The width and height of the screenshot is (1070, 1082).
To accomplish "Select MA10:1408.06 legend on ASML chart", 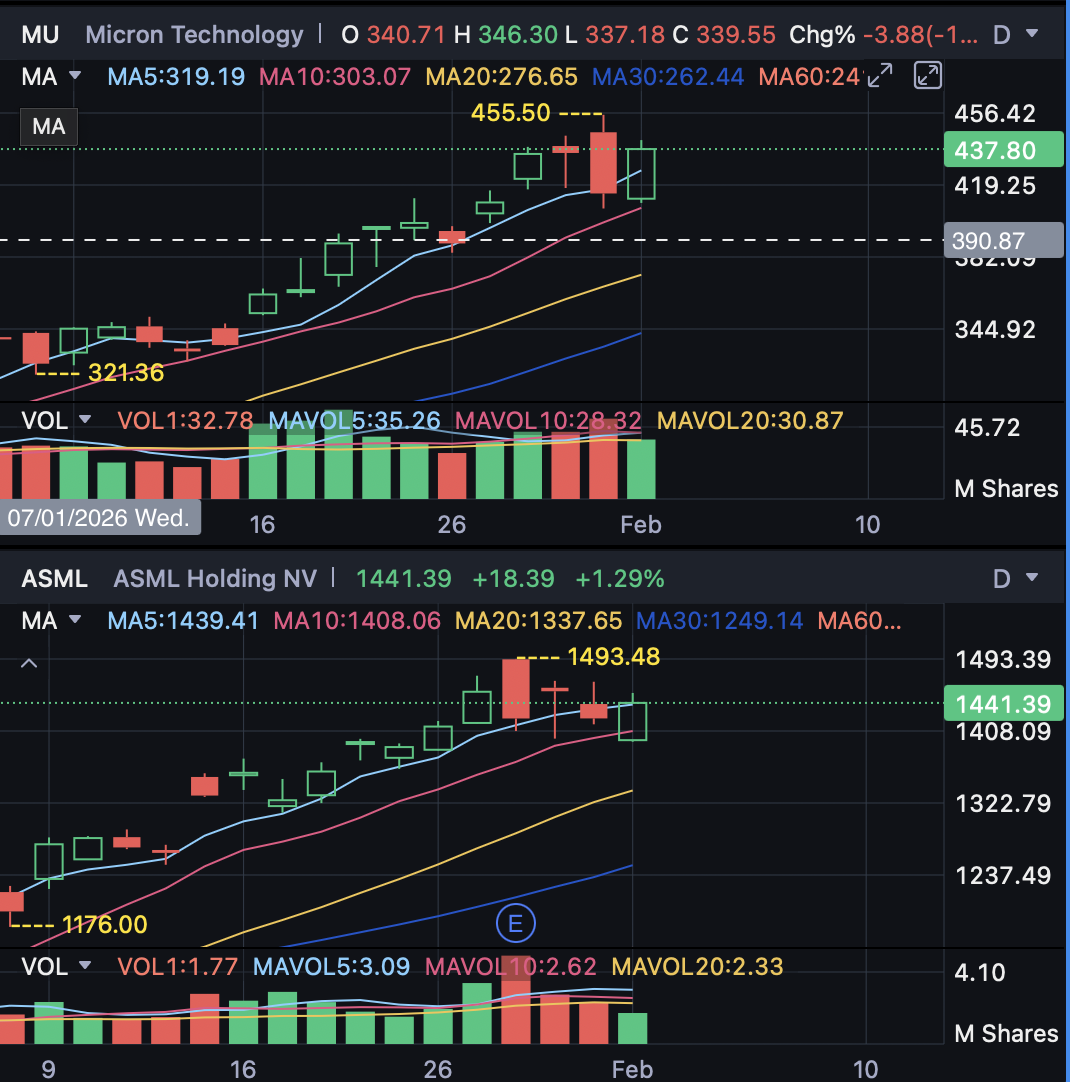I will [x=357, y=620].
